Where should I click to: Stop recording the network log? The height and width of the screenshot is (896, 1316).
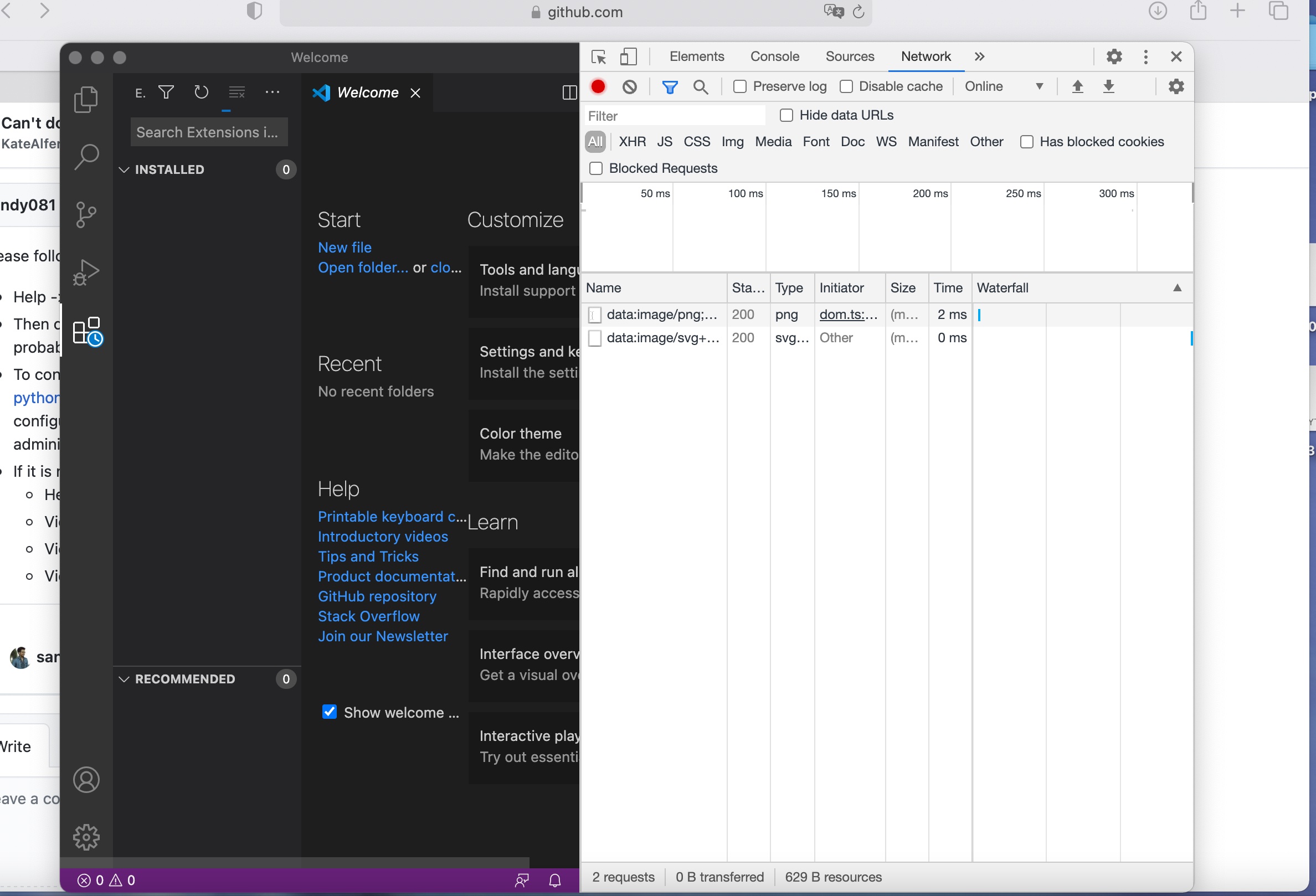598,86
